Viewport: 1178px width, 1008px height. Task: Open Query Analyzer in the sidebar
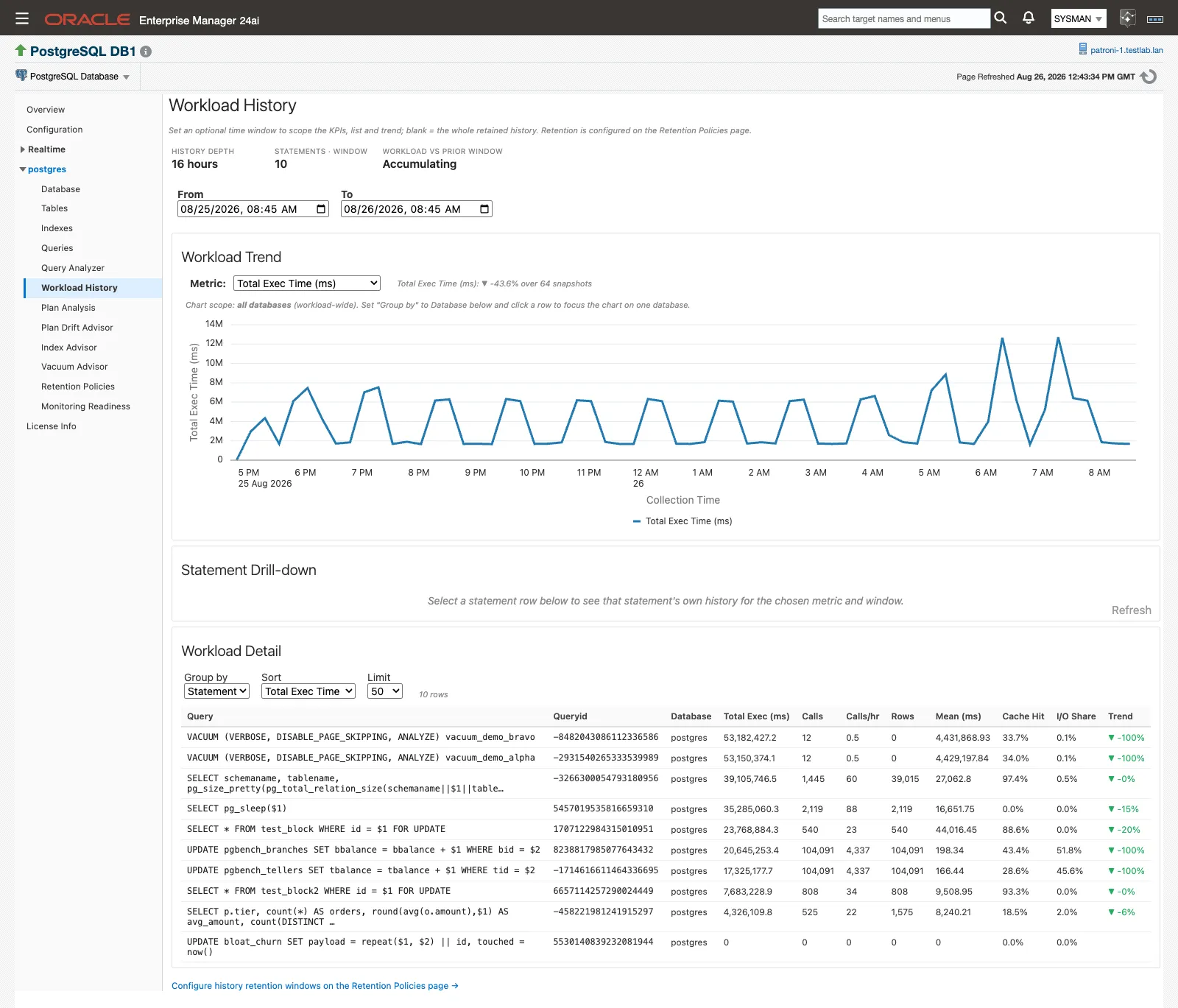73,268
